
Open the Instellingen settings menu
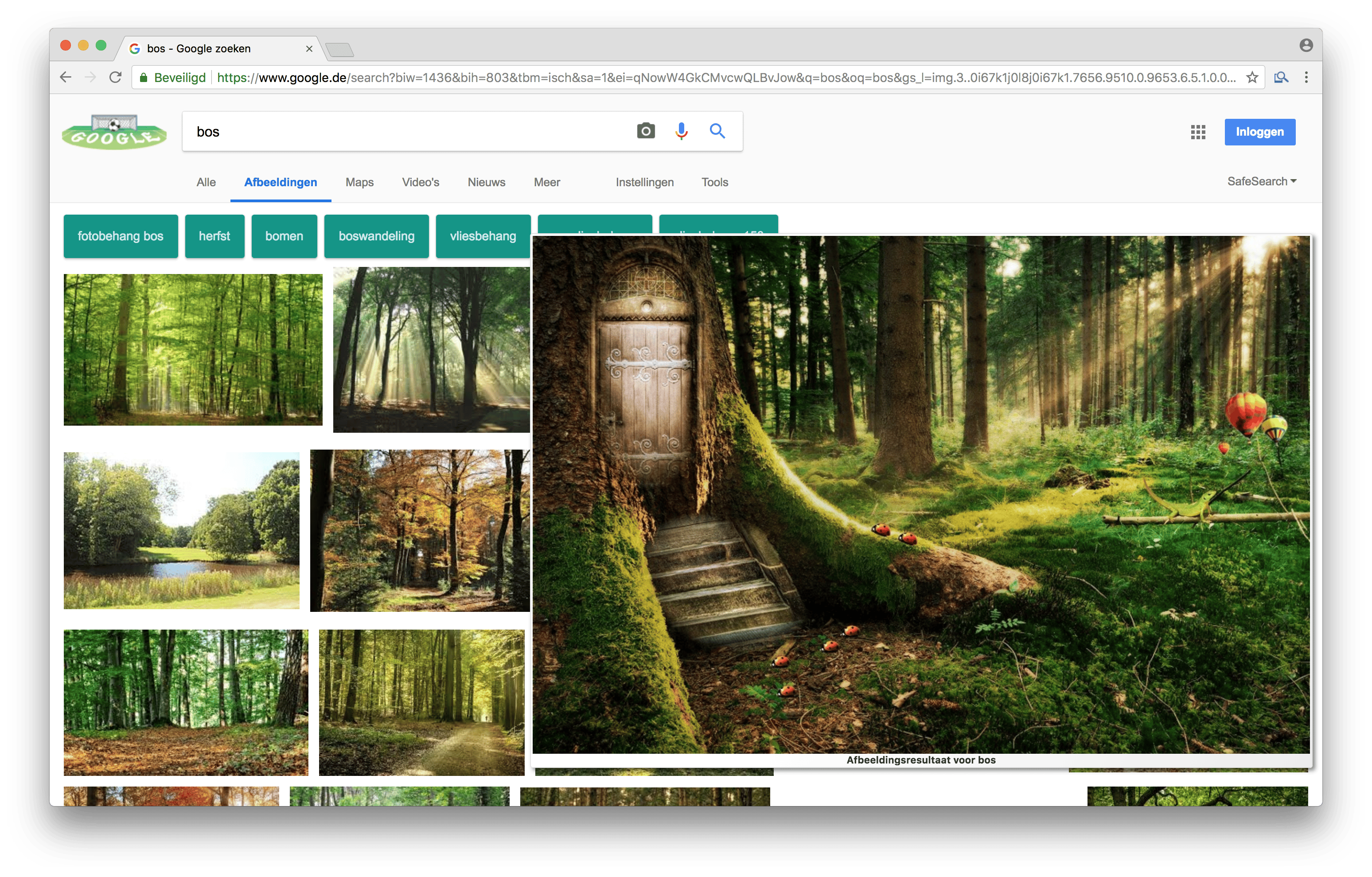(644, 183)
